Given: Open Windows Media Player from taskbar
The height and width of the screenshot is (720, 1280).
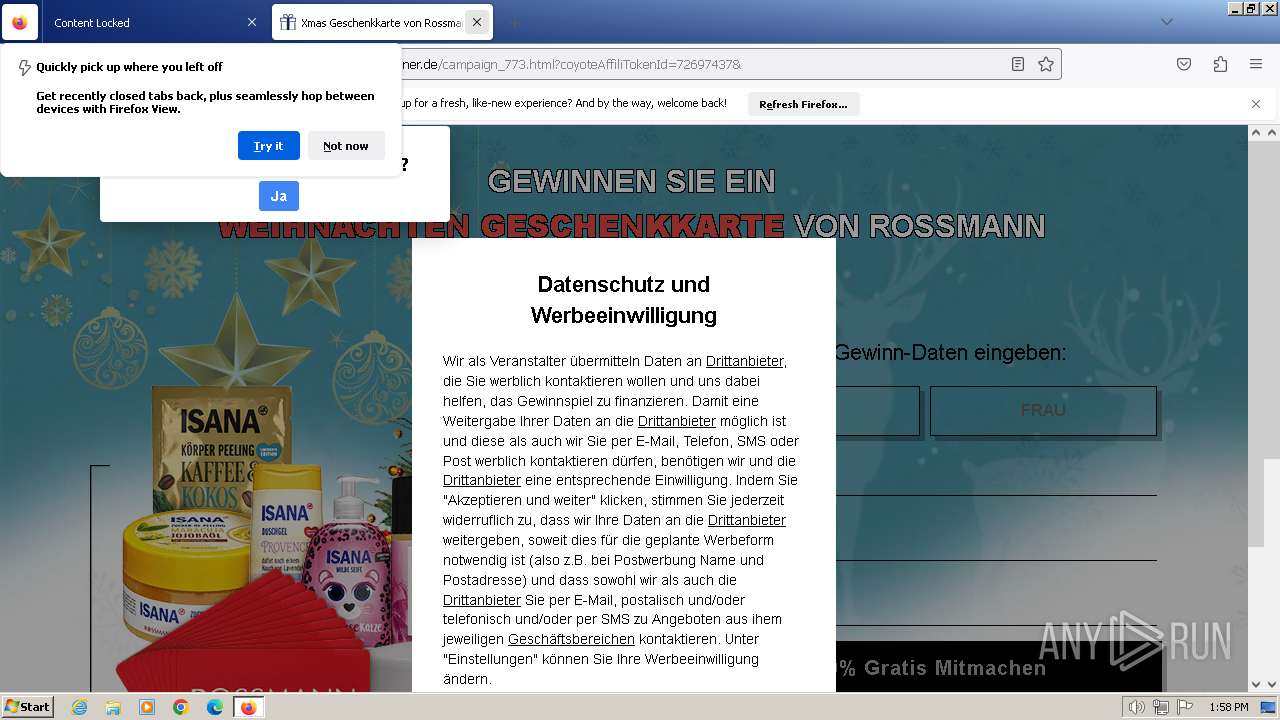Looking at the screenshot, I should point(147,707).
